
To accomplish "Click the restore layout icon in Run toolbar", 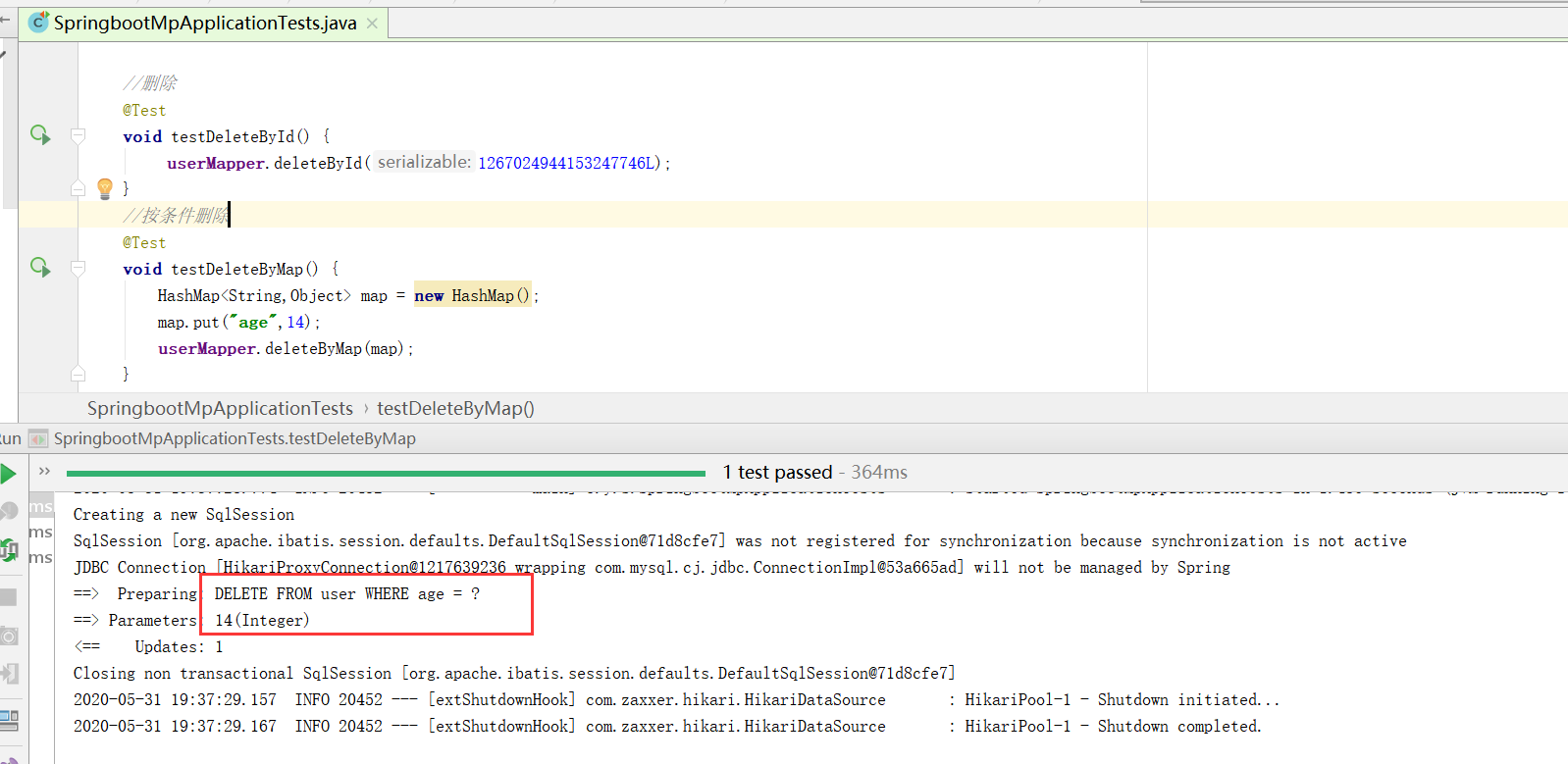I will click(9, 720).
